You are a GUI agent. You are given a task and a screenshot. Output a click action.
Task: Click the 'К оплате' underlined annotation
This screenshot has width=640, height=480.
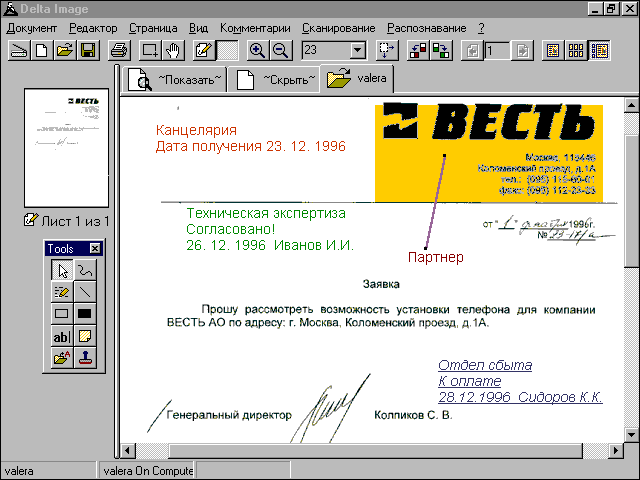coord(469,381)
